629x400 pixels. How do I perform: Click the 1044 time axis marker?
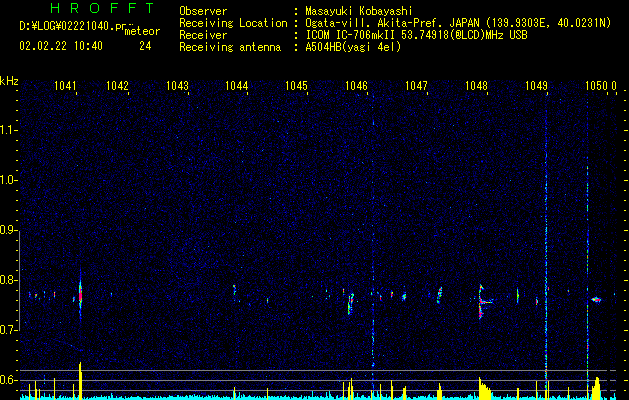tap(237, 85)
